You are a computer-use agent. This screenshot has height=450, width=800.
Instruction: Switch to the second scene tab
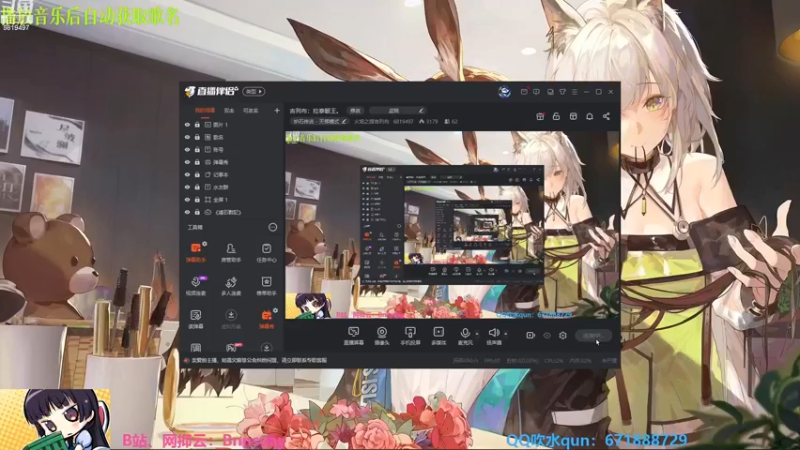(x=229, y=110)
